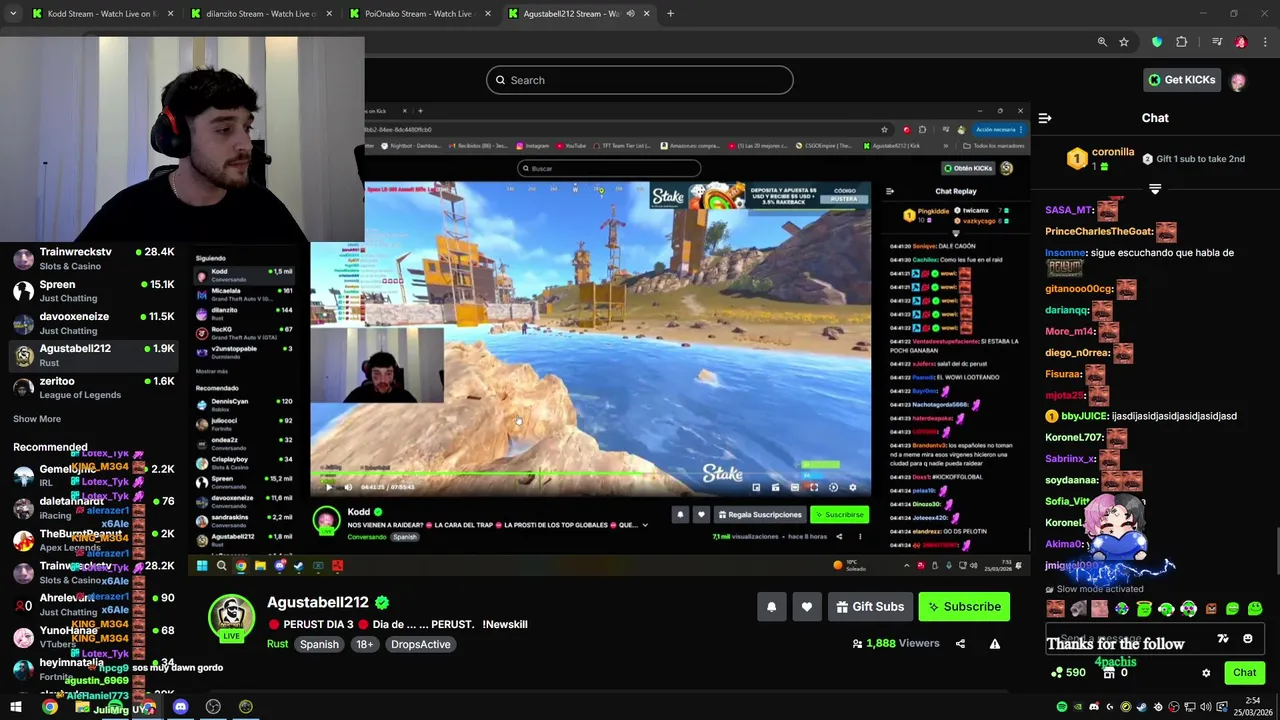
Task: Select Agustabell212 in the sidebar list
Action: point(93,354)
